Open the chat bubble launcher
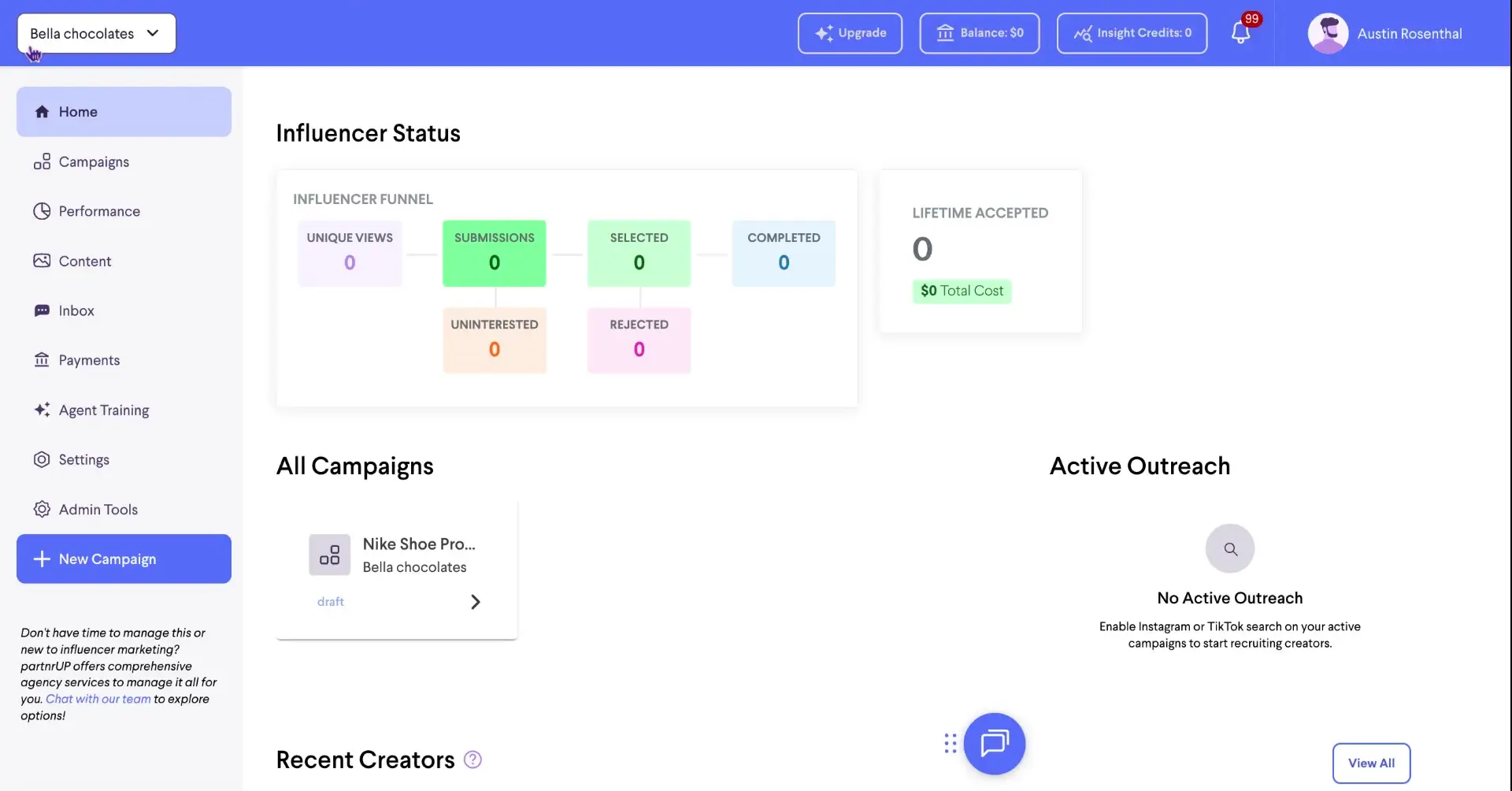This screenshot has width=1512, height=791. [x=995, y=743]
